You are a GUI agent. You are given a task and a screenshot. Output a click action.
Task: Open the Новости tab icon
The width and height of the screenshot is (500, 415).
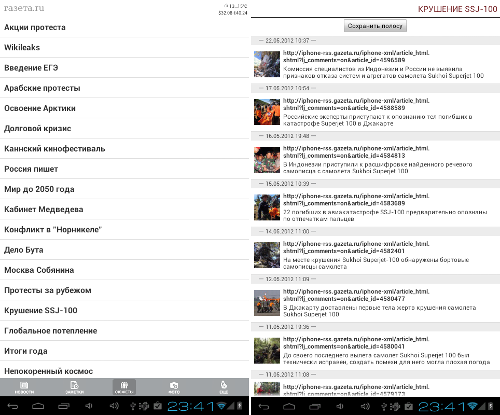click(24, 388)
